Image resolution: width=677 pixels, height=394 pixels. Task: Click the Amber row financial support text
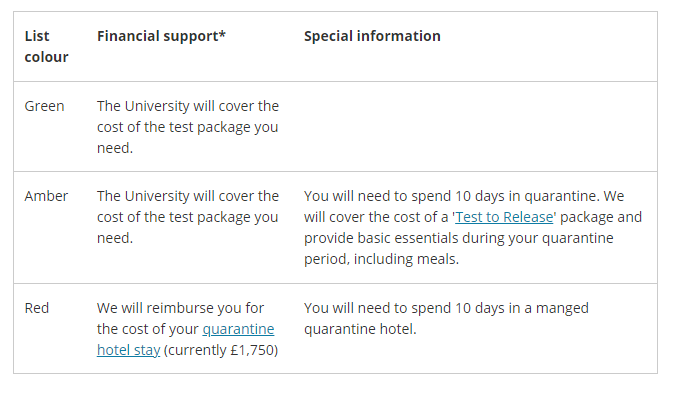point(188,217)
